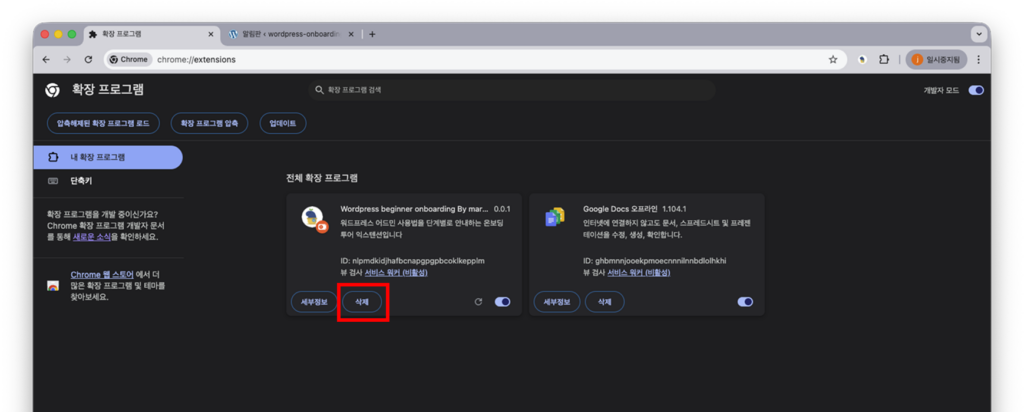
Task: Go back using the browser back arrow
Action: tap(46, 60)
